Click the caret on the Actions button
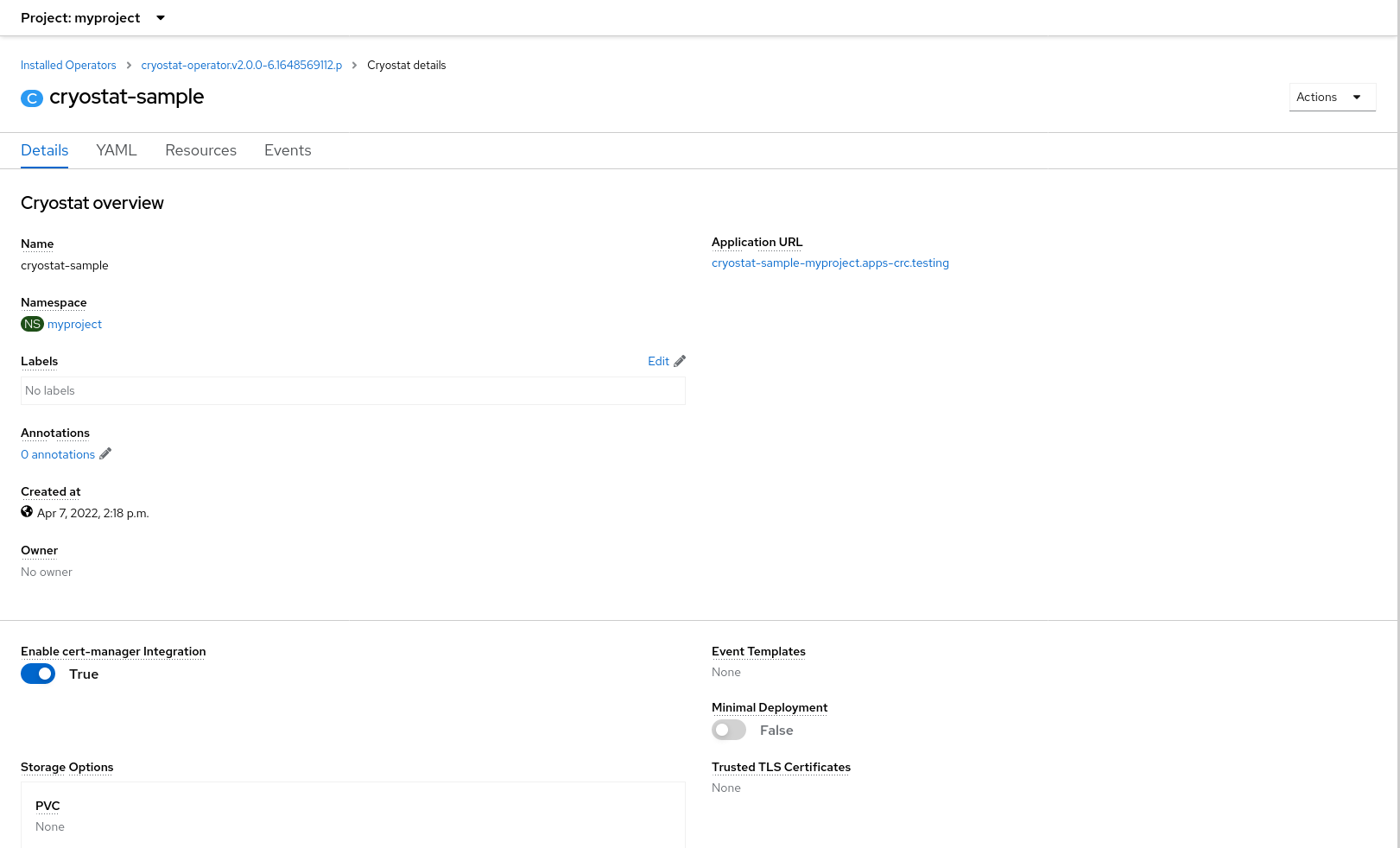This screenshot has height=848, width=1400. coord(1358,97)
